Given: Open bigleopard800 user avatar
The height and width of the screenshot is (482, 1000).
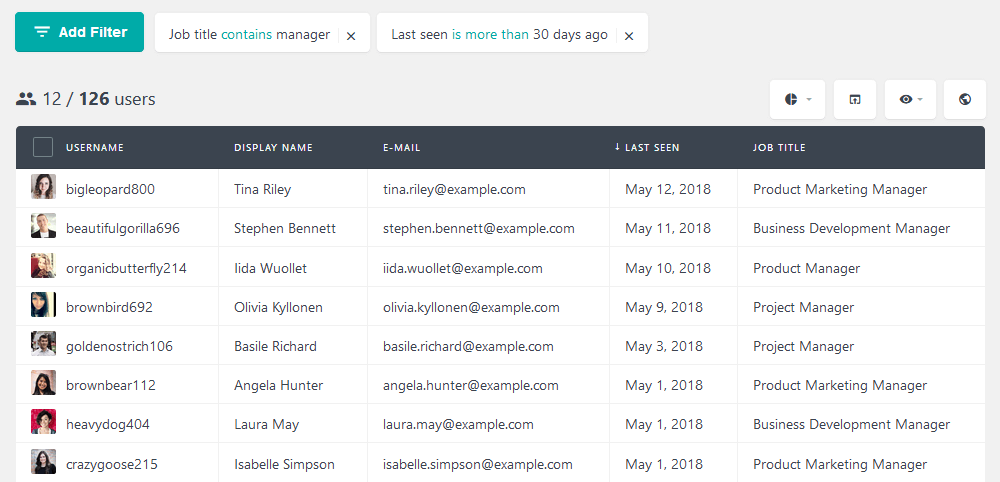Looking at the screenshot, I should (43, 187).
